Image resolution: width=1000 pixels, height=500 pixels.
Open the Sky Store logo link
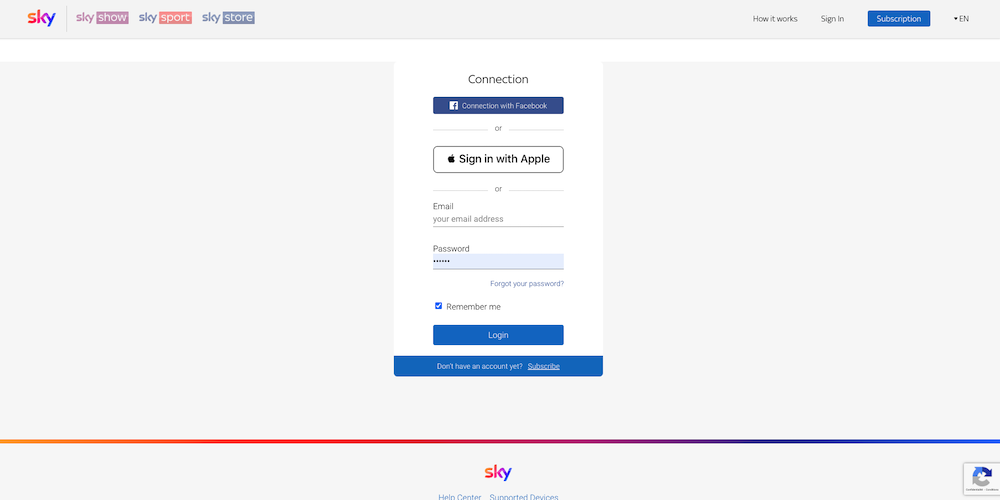[x=228, y=18]
